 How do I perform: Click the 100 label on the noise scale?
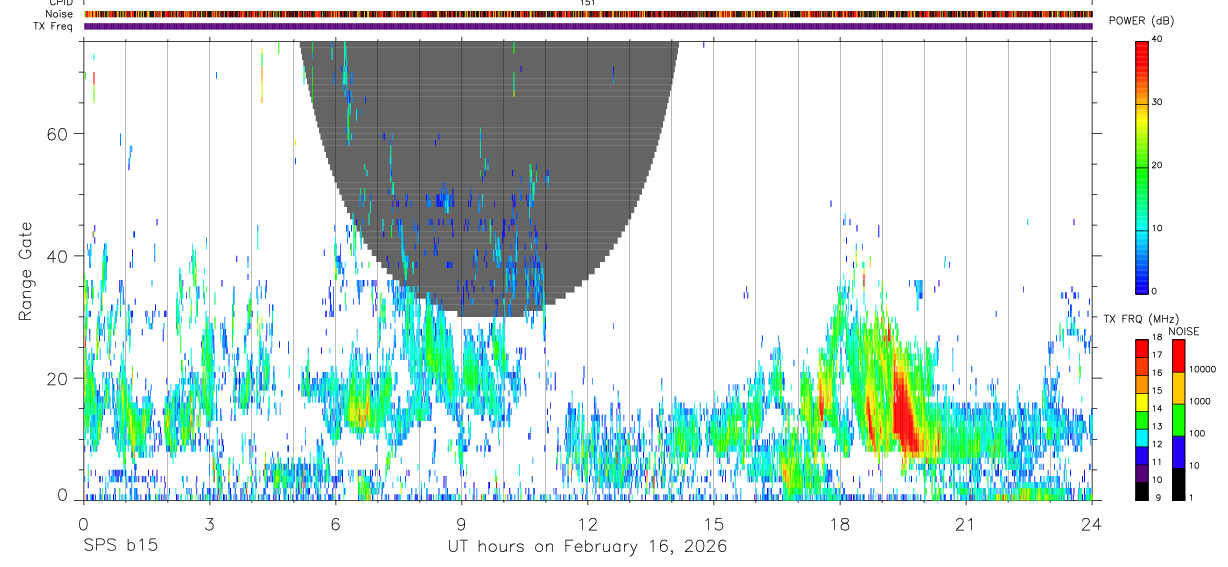point(1196,433)
